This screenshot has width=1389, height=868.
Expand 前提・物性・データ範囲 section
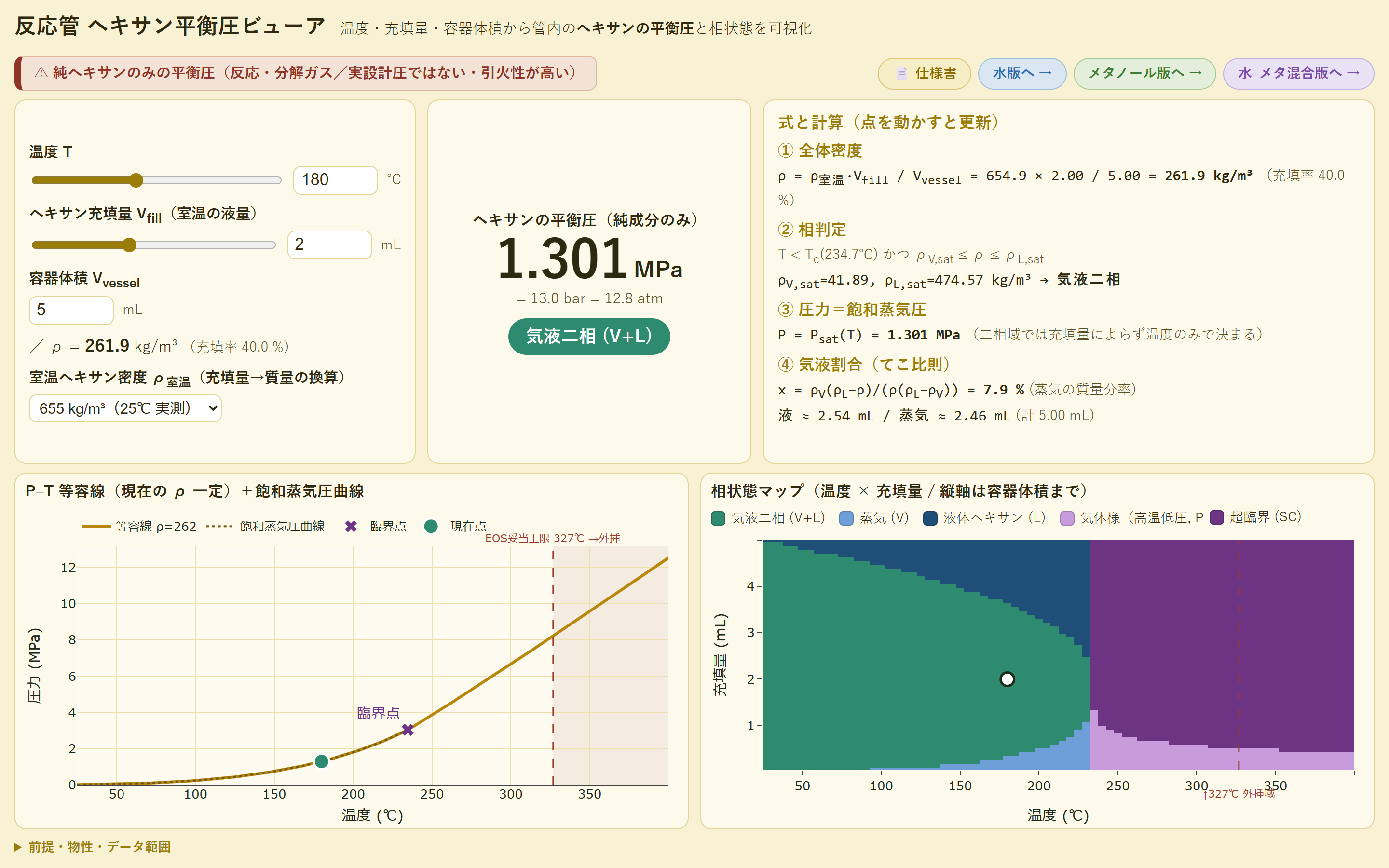(x=93, y=847)
